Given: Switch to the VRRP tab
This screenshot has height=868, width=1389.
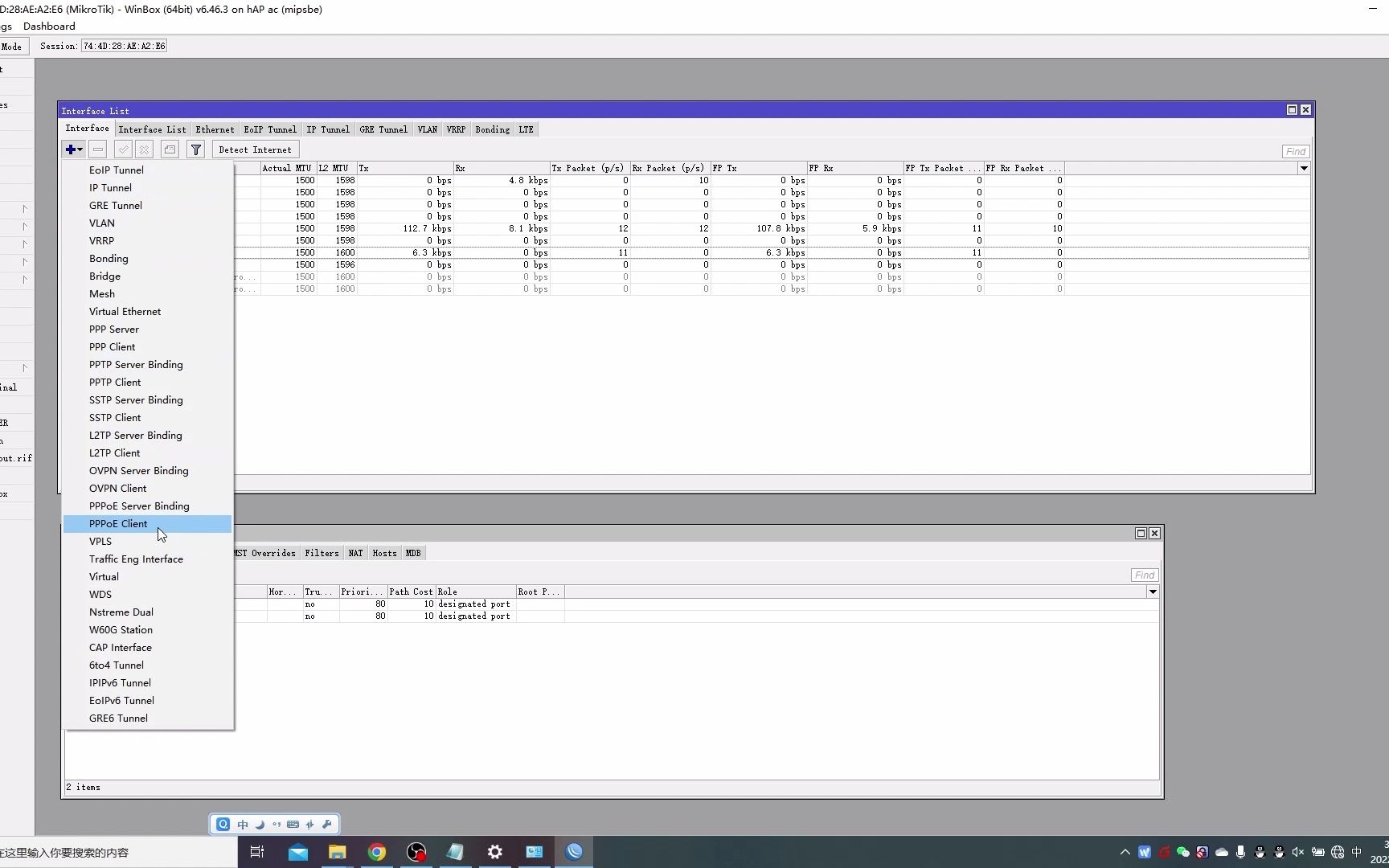Looking at the screenshot, I should (456, 129).
